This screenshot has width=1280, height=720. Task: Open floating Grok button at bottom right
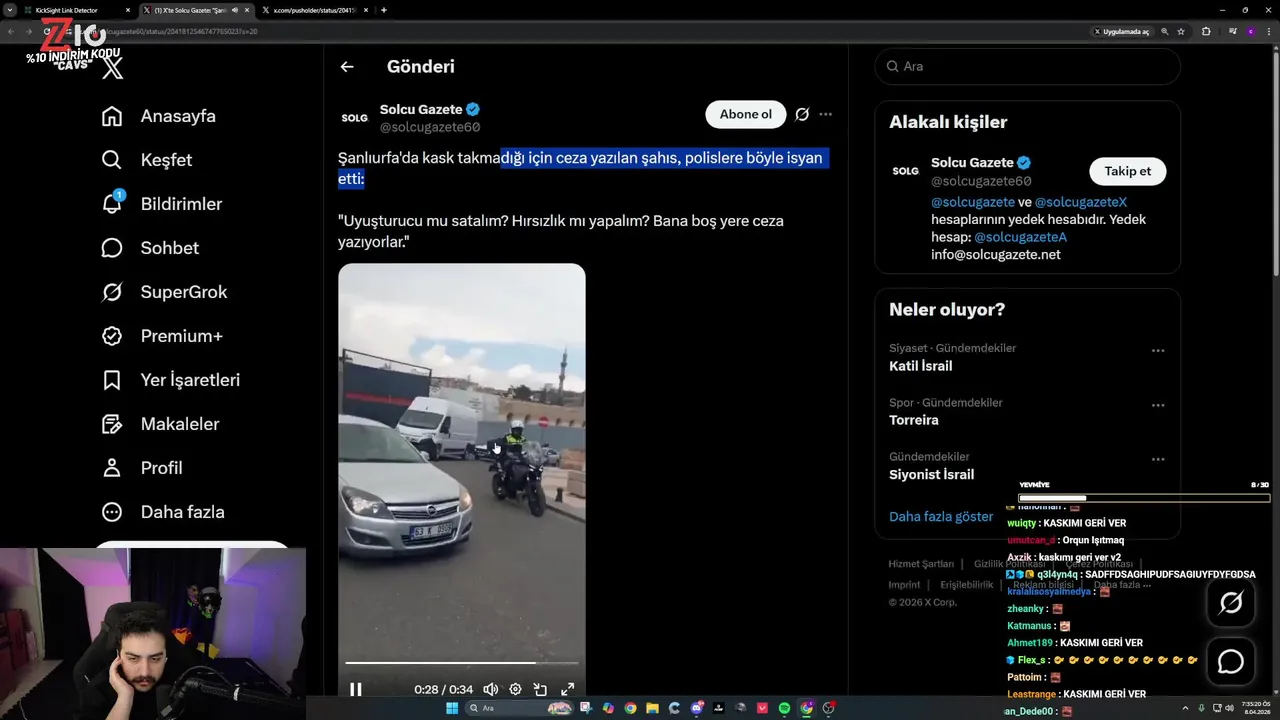(x=1230, y=602)
